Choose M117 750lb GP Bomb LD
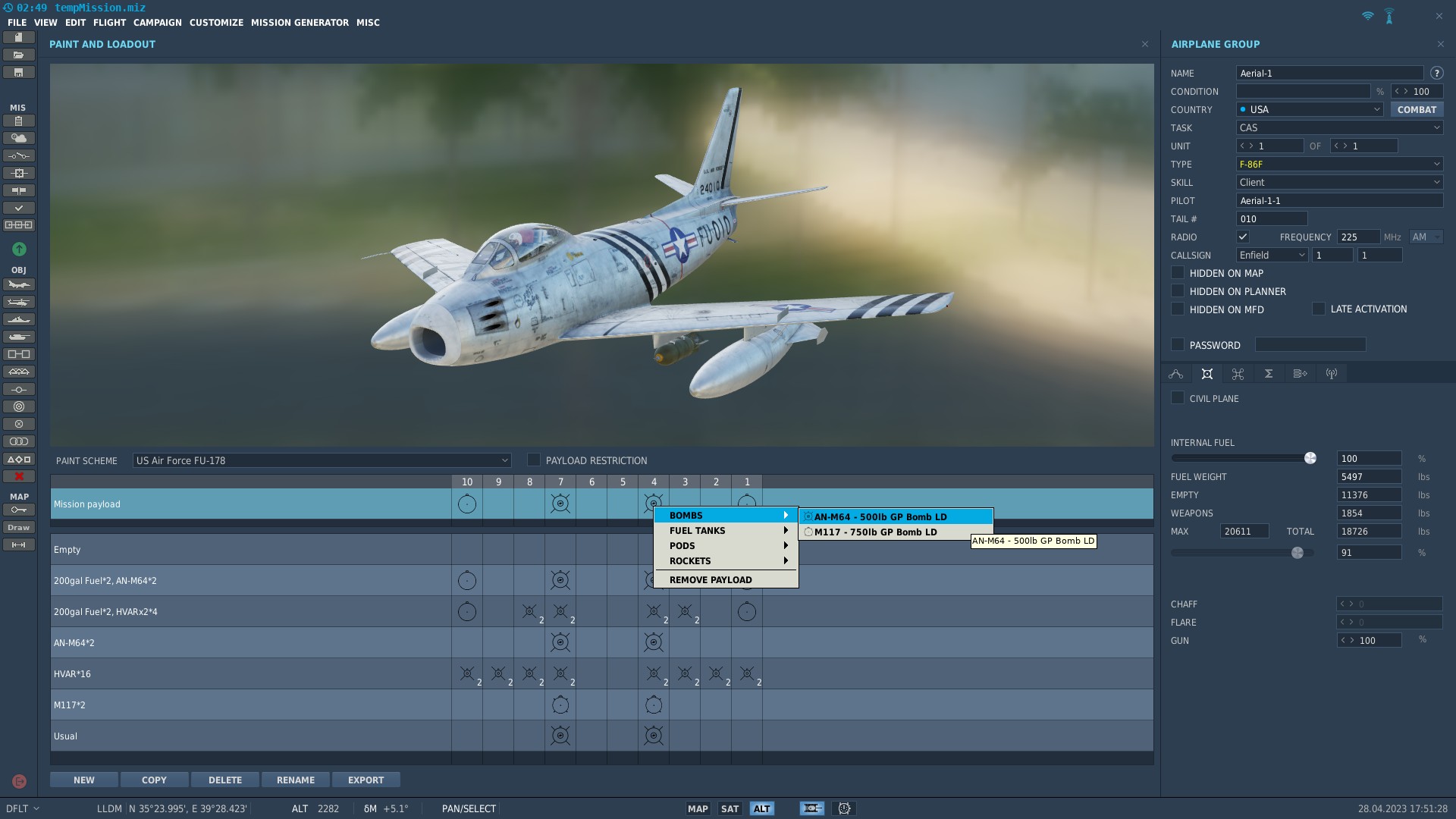The height and width of the screenshot is (819, 1456). 896,532
